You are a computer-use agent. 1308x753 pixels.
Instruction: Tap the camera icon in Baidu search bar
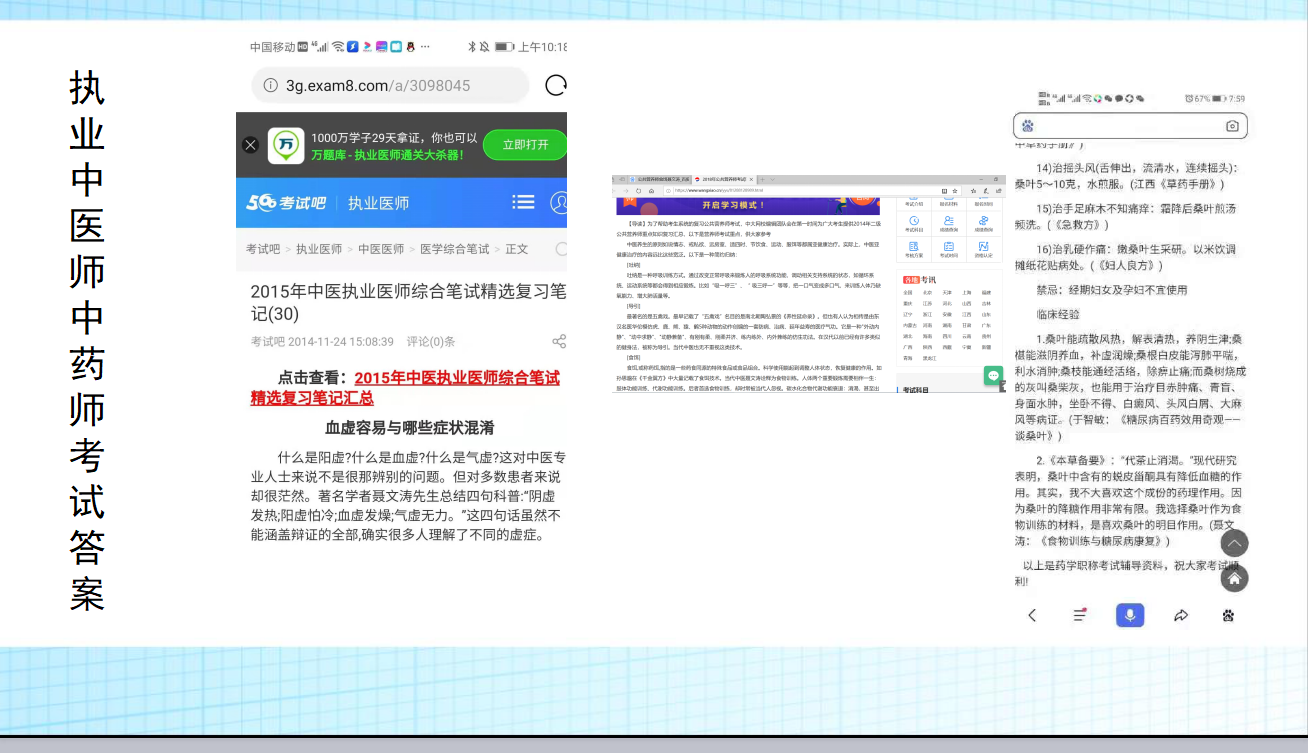[x=1232, y=126]
